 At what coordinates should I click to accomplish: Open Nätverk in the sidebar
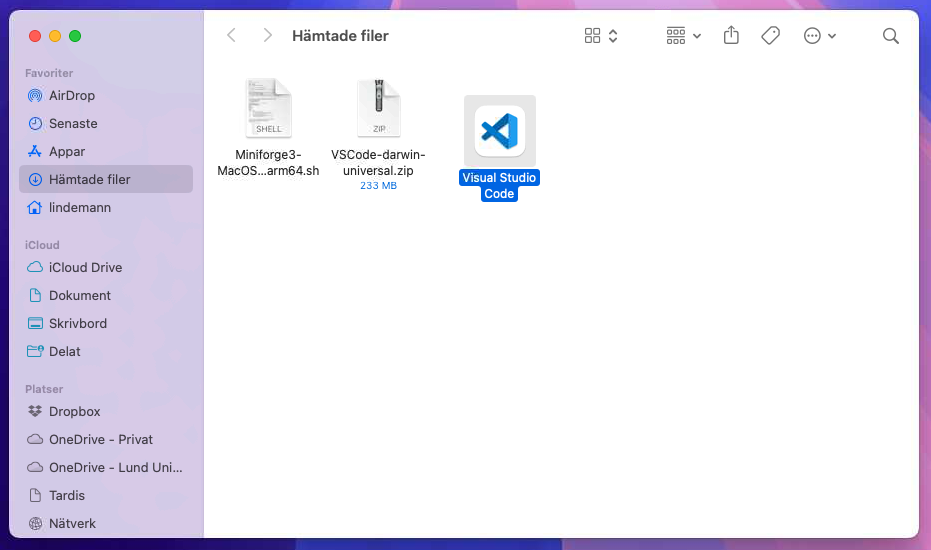click(106, 523)
